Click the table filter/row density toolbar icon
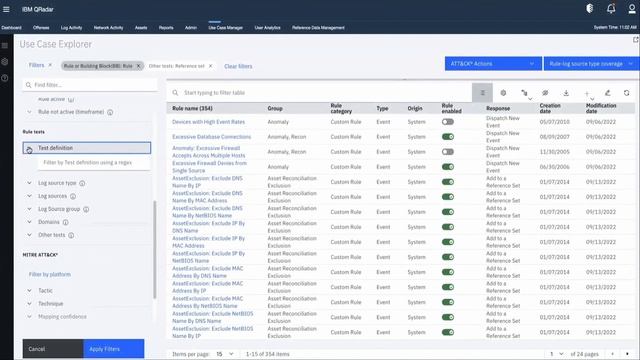 482,93
